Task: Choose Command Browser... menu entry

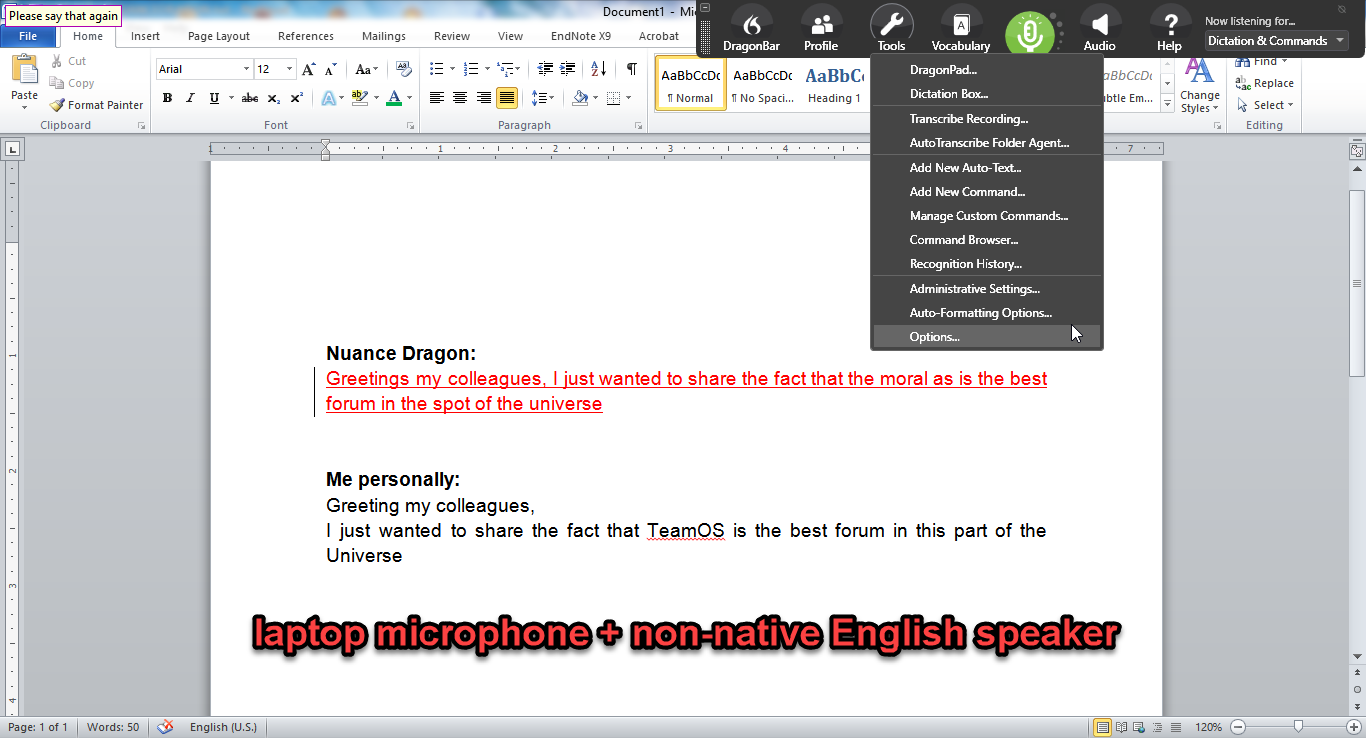Action: coord(986,240)
